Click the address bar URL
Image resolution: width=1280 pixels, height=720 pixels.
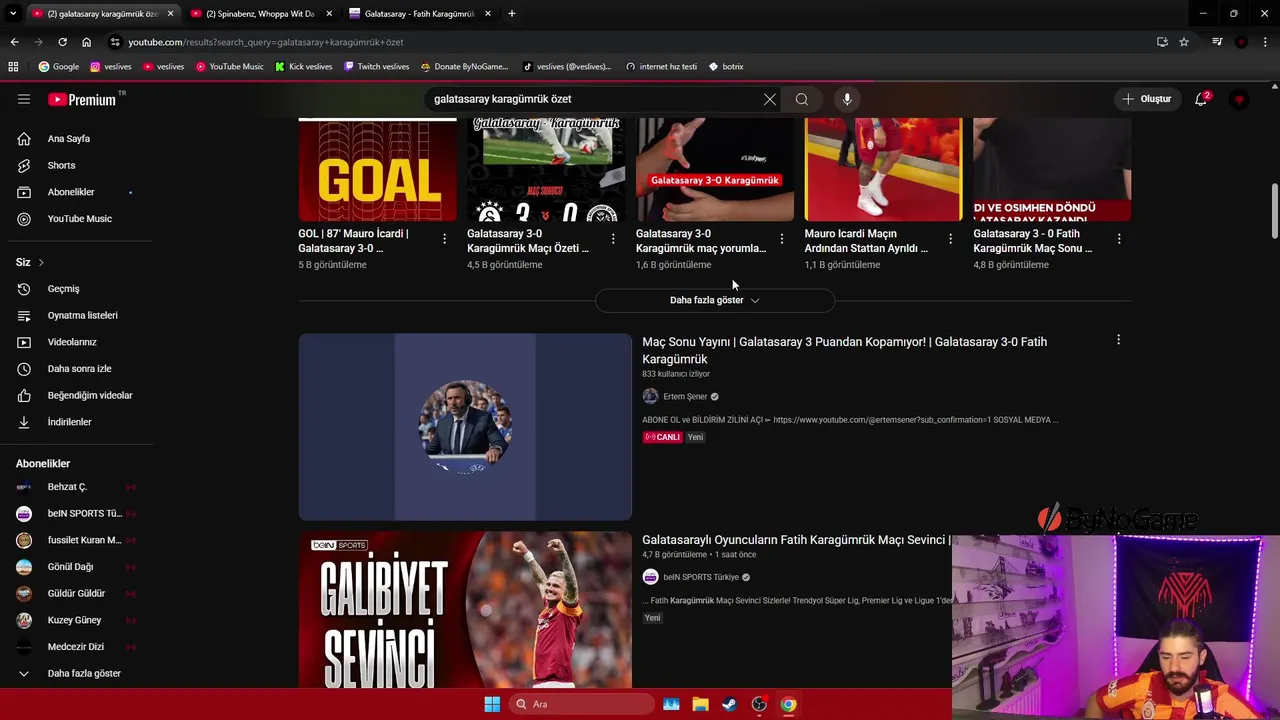[x=266, y=42]
